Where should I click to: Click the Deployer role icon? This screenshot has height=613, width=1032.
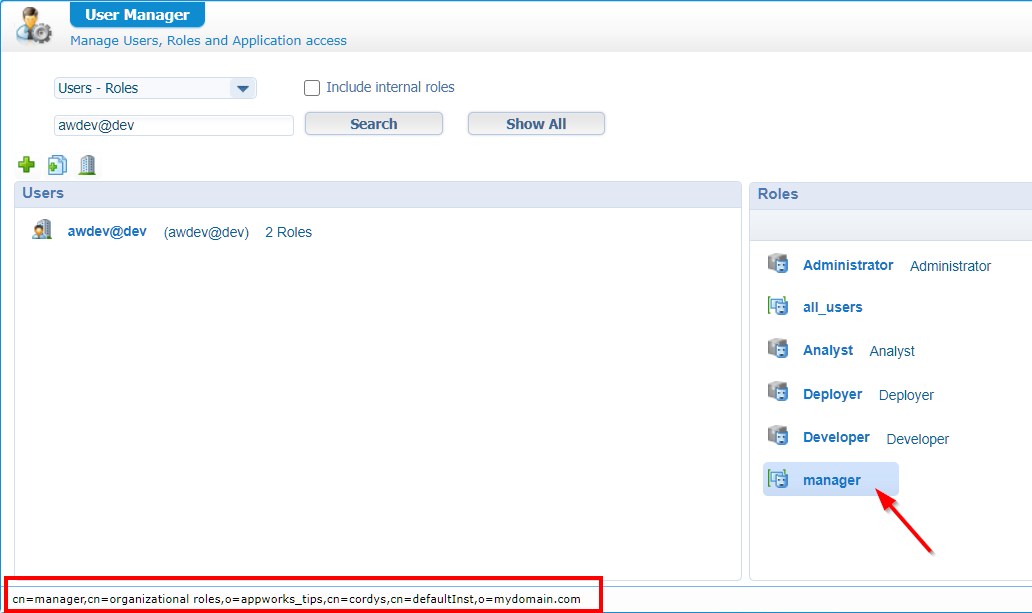[x=777, y=392]
